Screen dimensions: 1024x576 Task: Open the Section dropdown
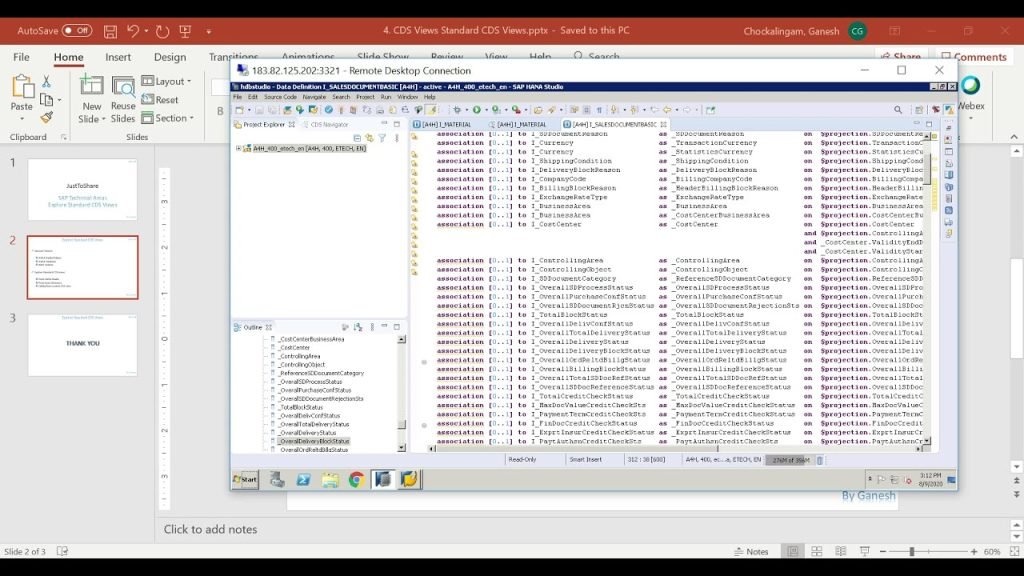pos(167,118)
